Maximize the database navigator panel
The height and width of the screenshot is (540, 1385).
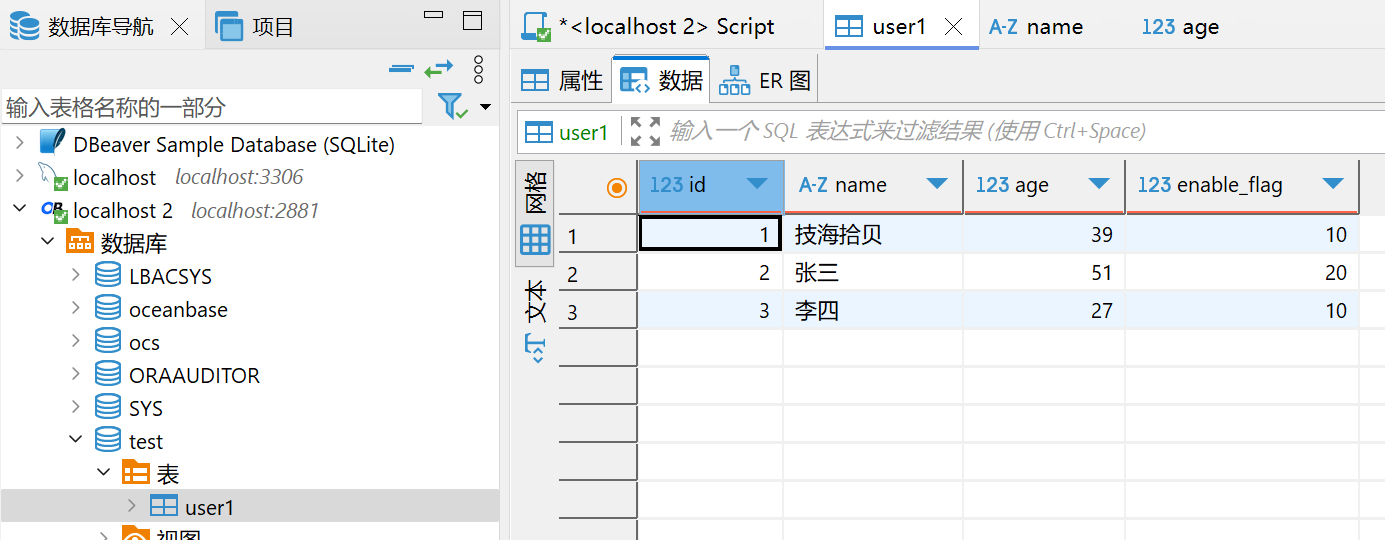point(472,19)
